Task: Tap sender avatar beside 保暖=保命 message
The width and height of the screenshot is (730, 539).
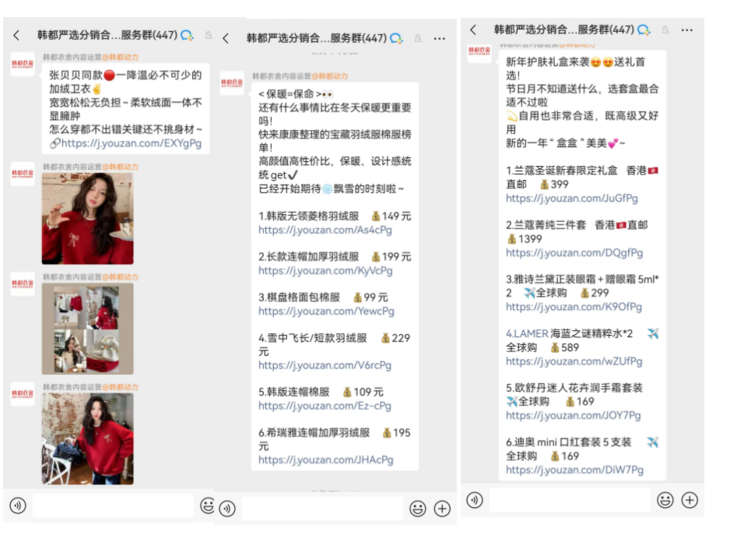Action: [x=232, y=83]
